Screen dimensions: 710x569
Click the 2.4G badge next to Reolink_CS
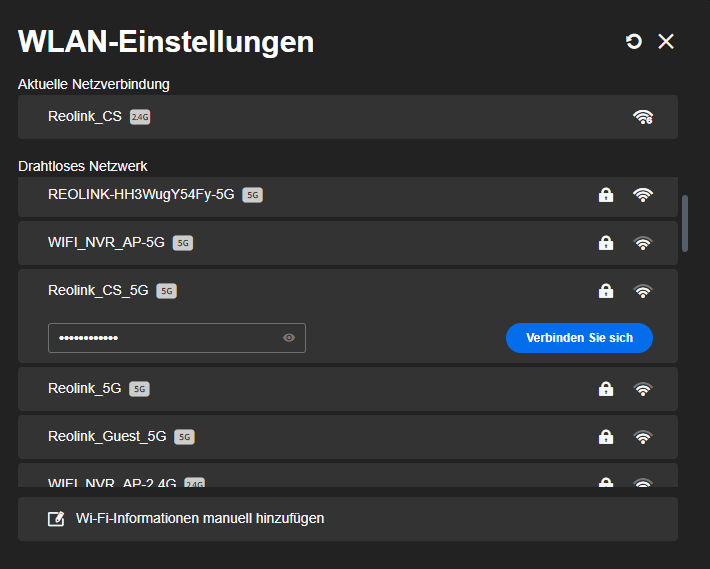(140, 117)
